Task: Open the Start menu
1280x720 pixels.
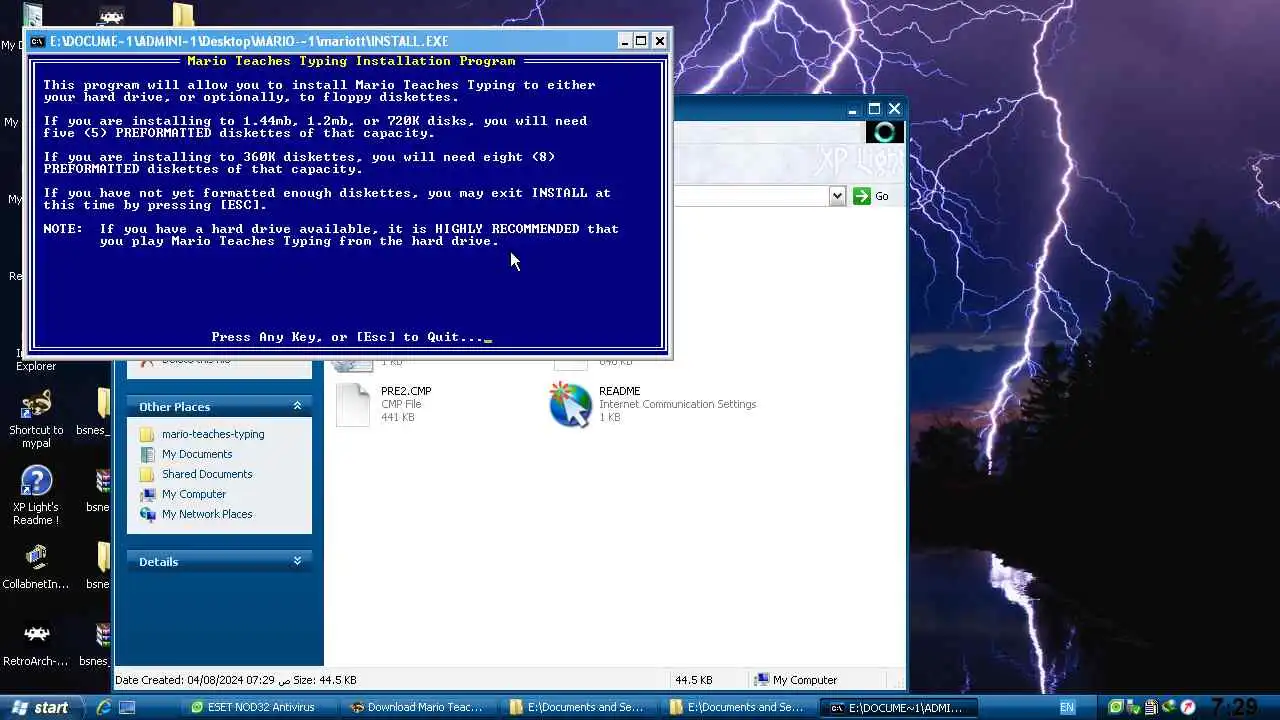Action: 40,707
